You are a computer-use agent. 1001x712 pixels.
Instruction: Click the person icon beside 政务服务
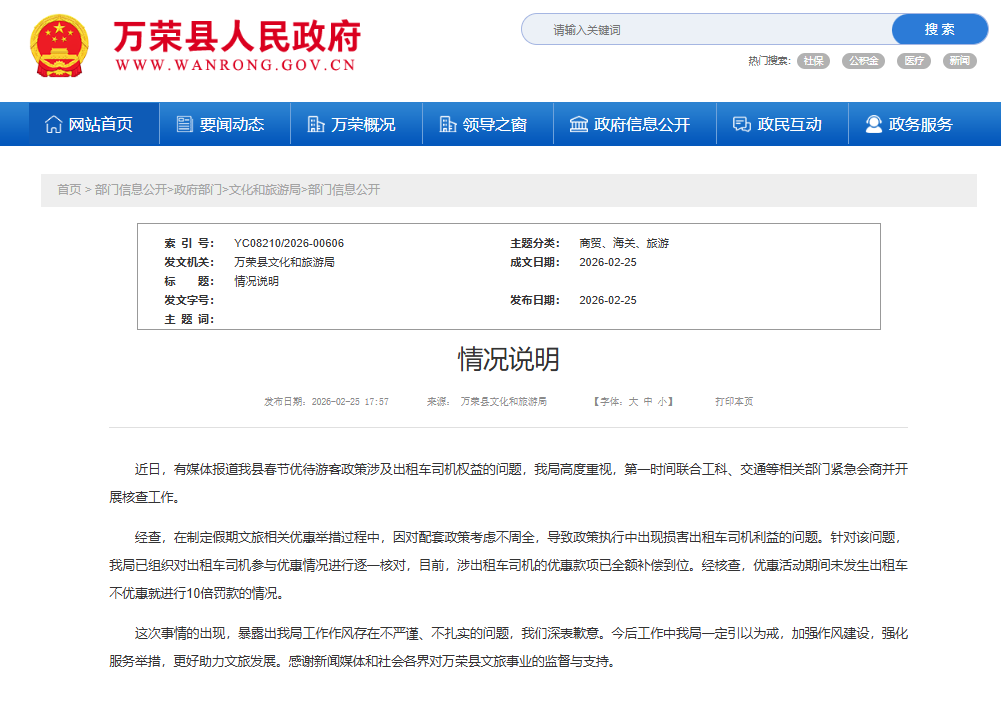tap(873, 124)
